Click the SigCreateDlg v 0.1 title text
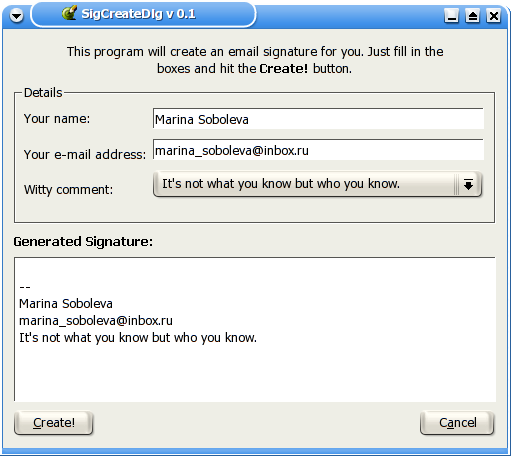The height and width of the screenshot is (456, 511). 138,14
